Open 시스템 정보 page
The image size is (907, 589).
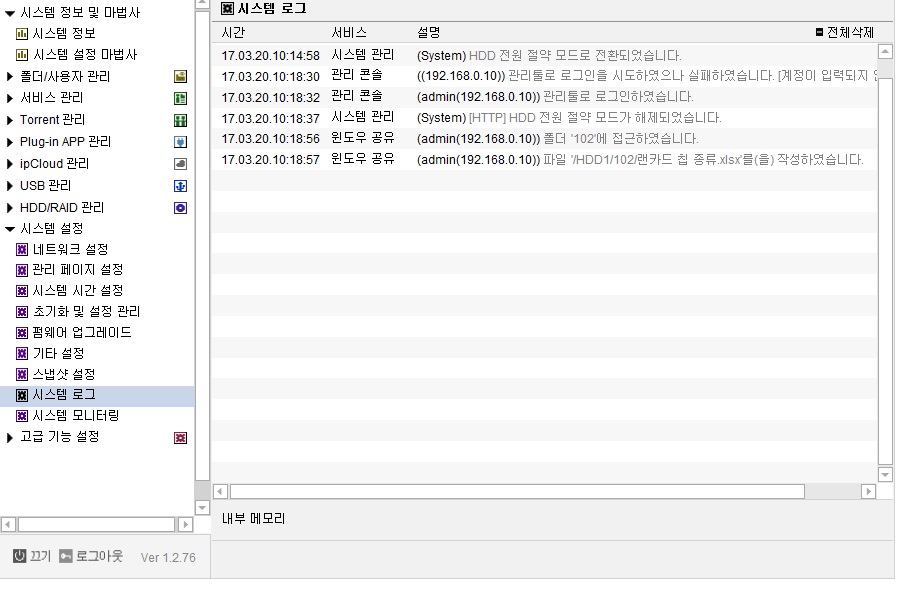coord(64,34)
